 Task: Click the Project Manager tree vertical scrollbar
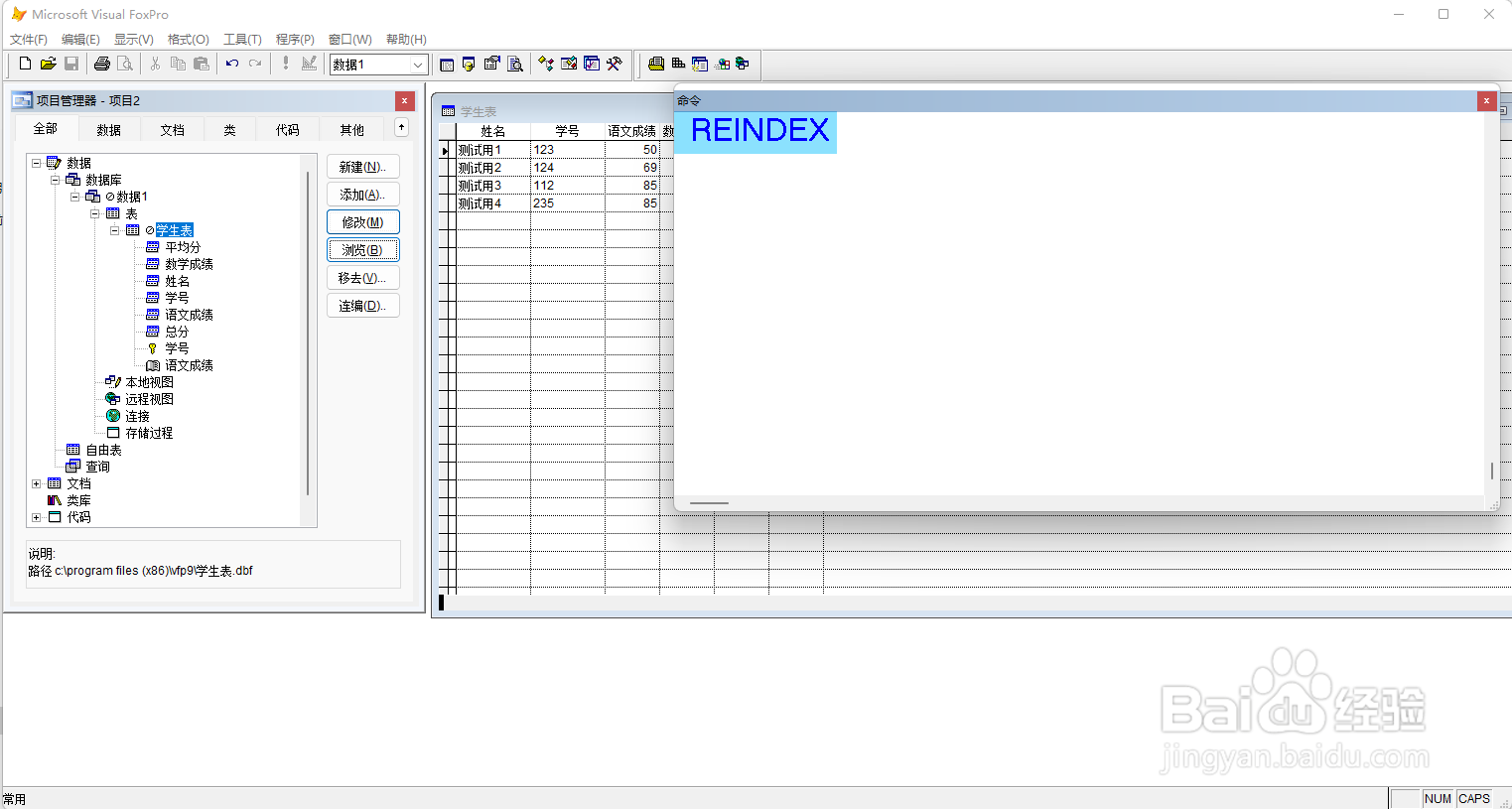point(309,333)
